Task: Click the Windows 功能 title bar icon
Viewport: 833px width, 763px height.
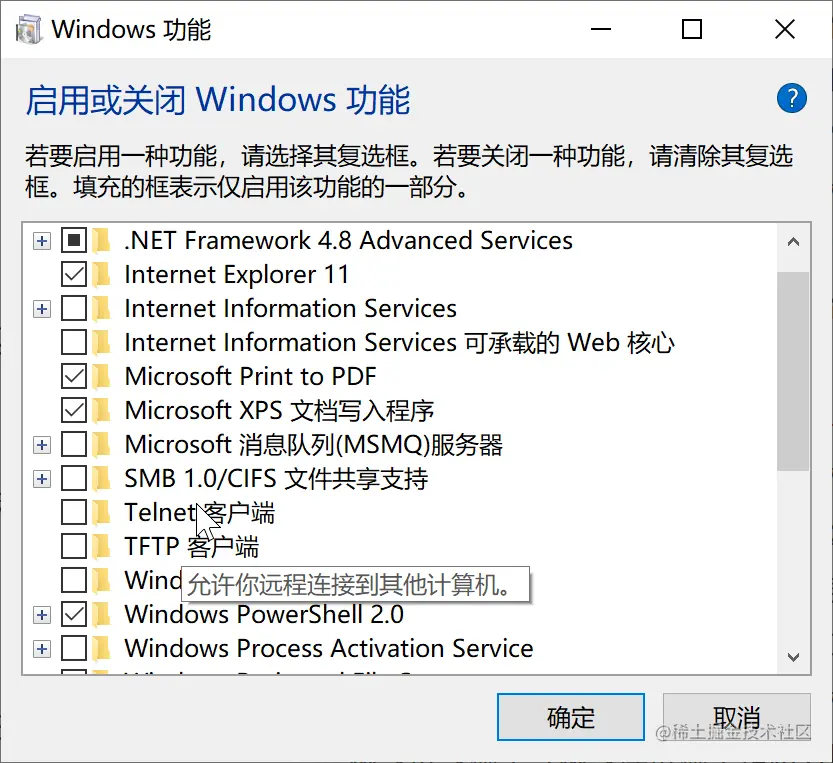Action: tap(29, 29)
